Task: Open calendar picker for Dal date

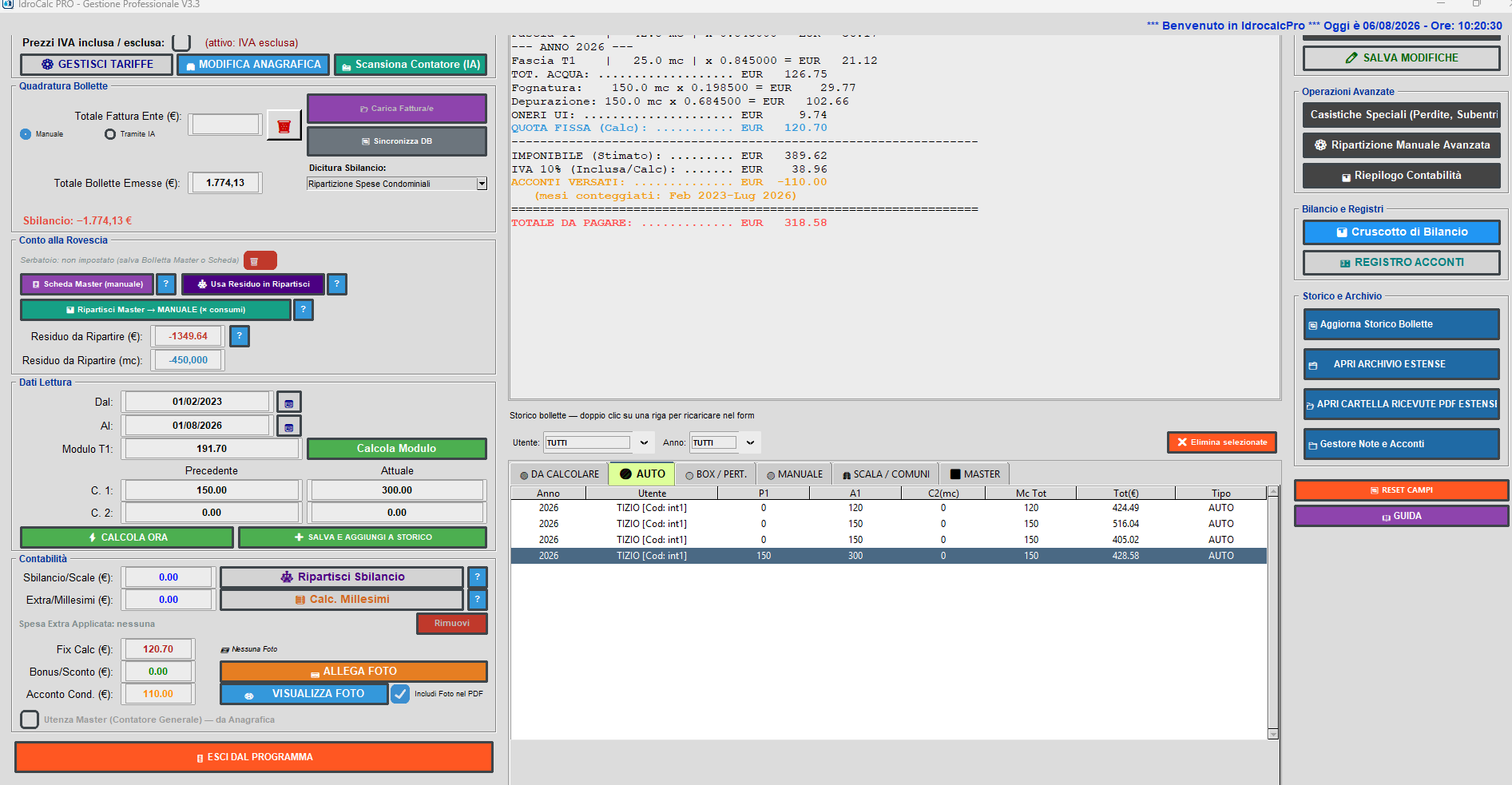Action: [288, 402]
